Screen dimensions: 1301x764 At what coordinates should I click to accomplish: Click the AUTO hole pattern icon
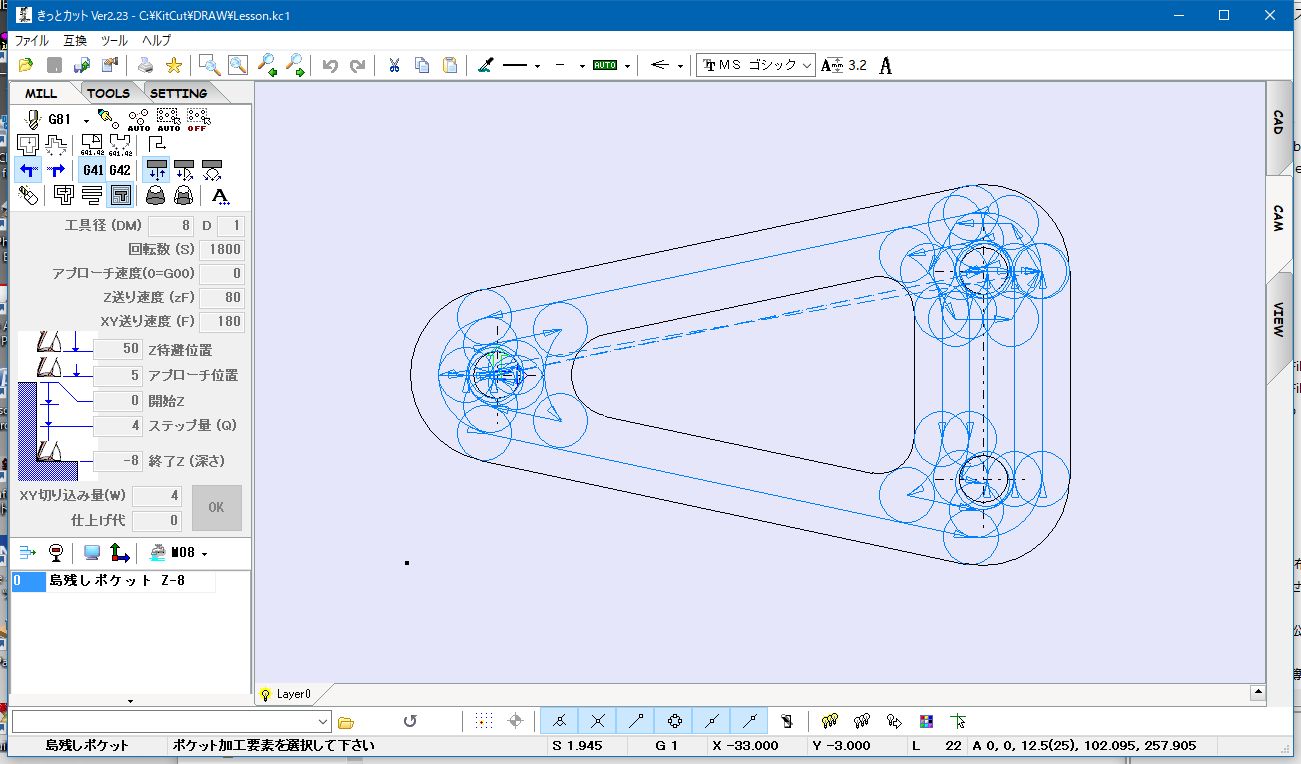pos(139,120)
